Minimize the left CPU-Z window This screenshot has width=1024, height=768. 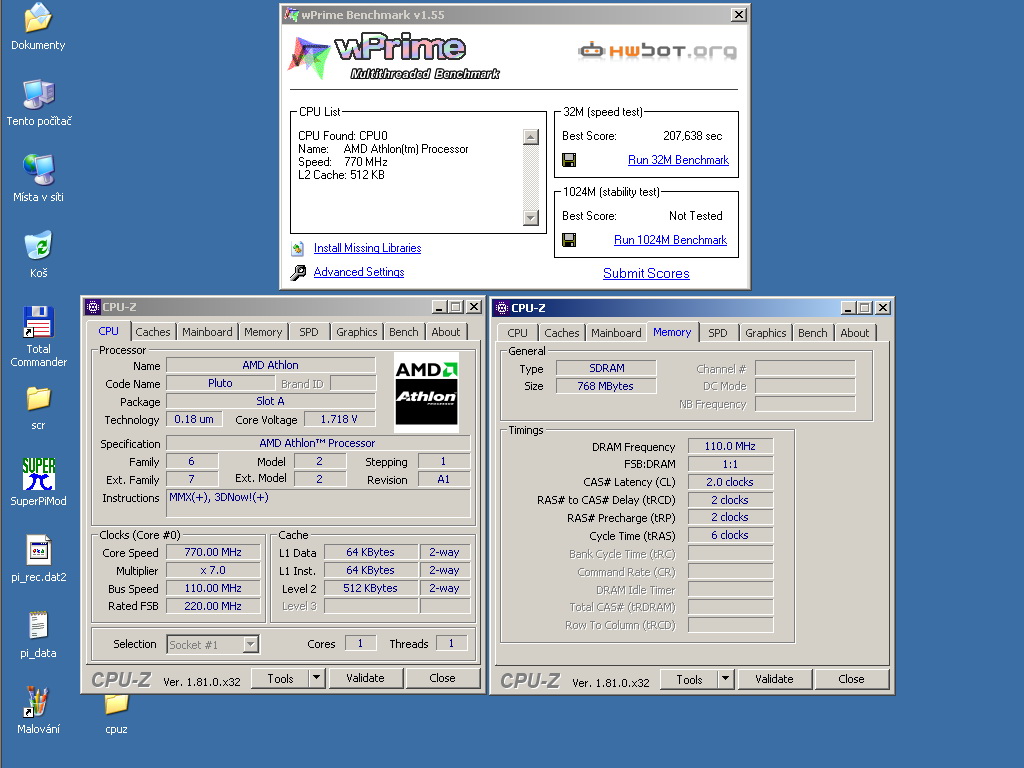pos(439,307)
